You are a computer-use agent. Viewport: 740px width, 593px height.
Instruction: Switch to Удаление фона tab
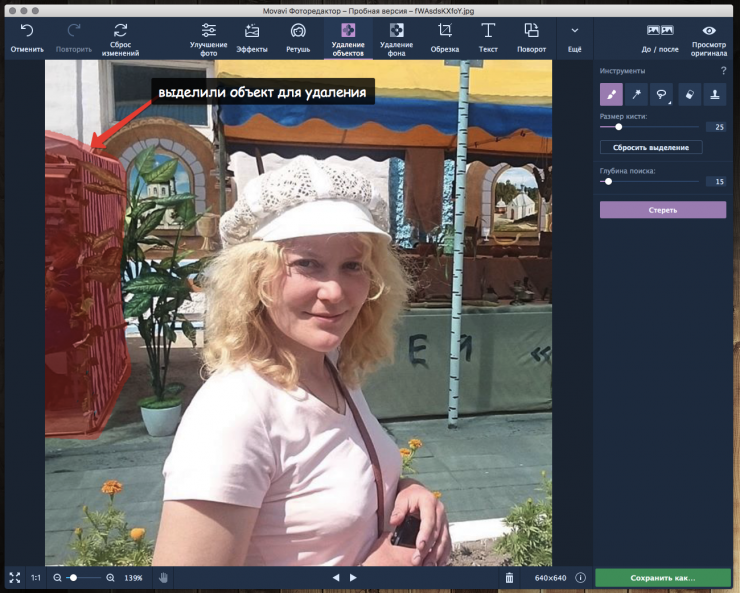coord(396,37)
